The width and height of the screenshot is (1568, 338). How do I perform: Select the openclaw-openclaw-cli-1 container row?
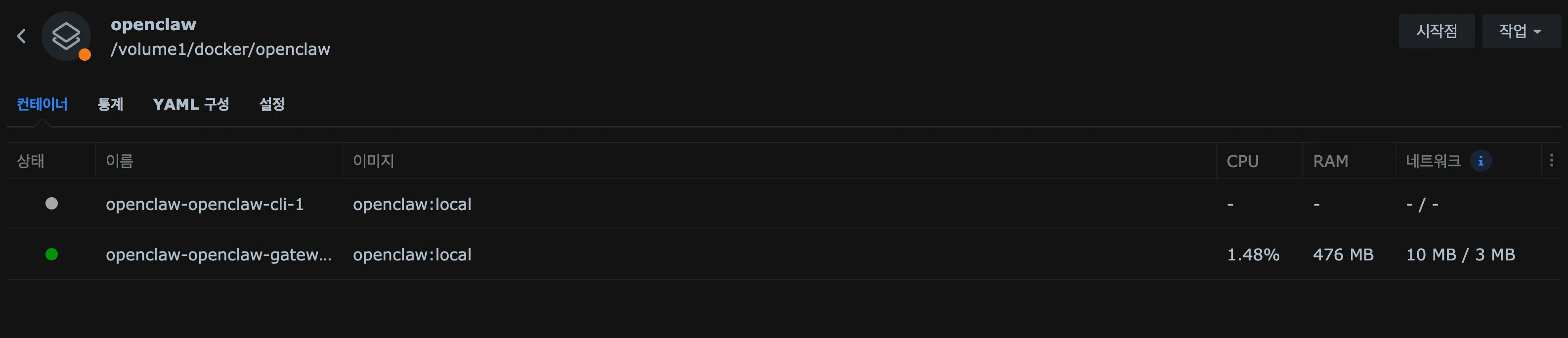[x=205, y=204]
